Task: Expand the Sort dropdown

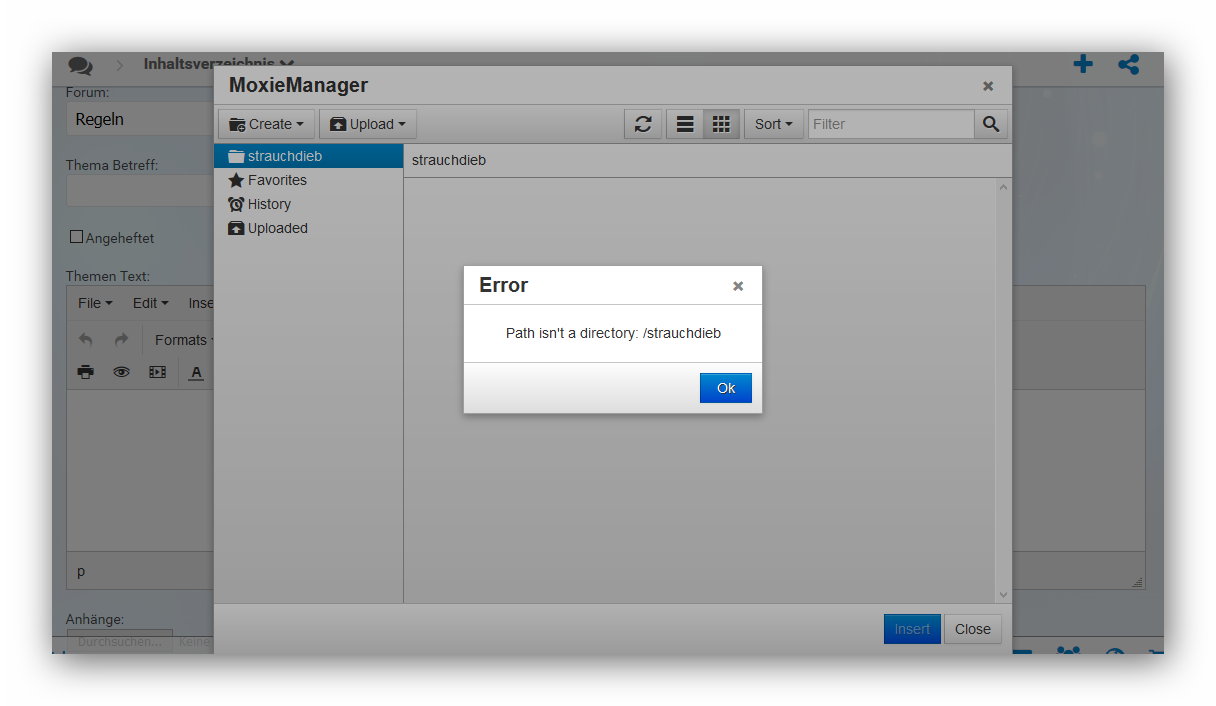Action: [x=773, y=124]
